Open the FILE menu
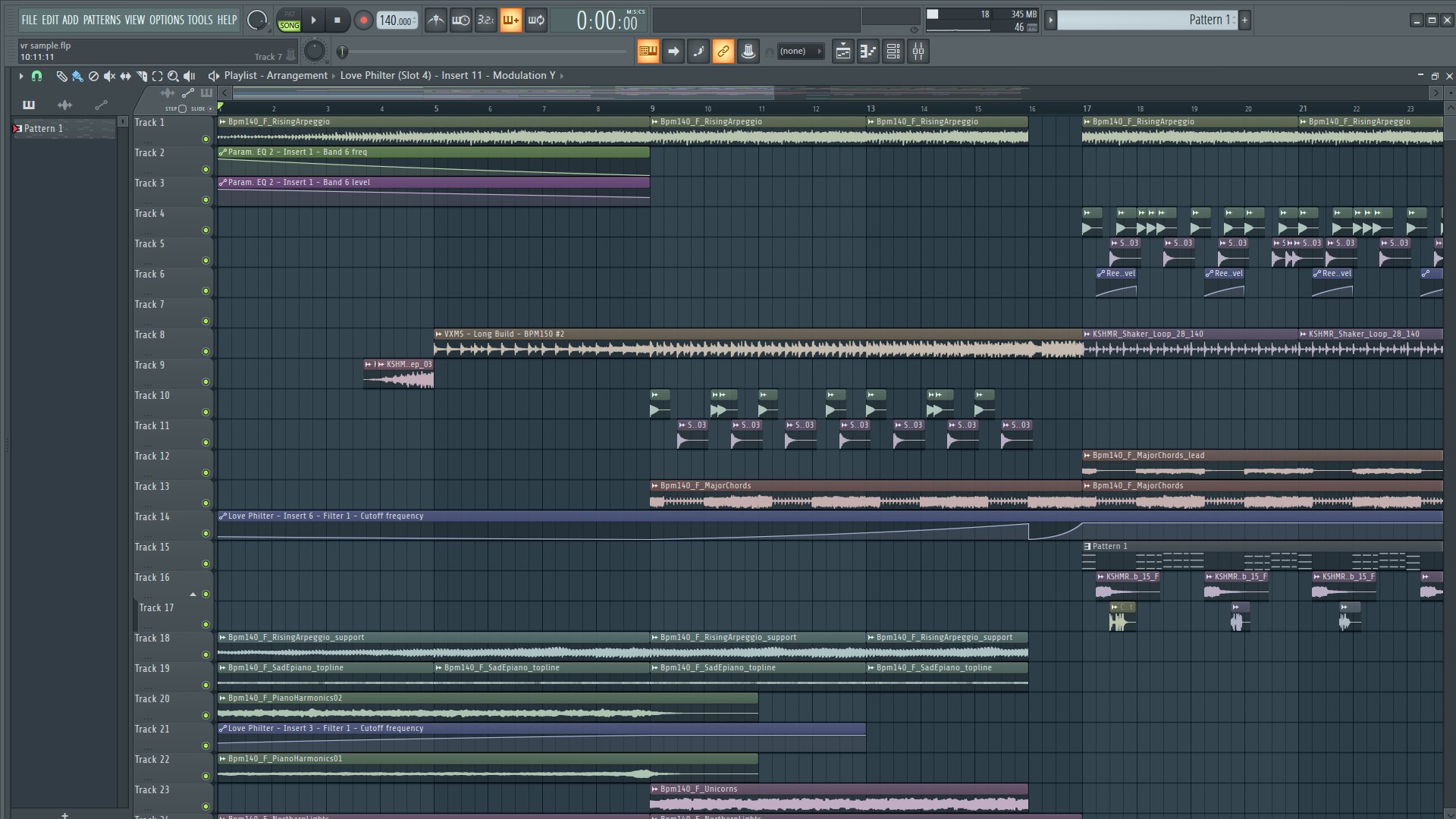1456x819 pixels. click(x=29, y=20)
